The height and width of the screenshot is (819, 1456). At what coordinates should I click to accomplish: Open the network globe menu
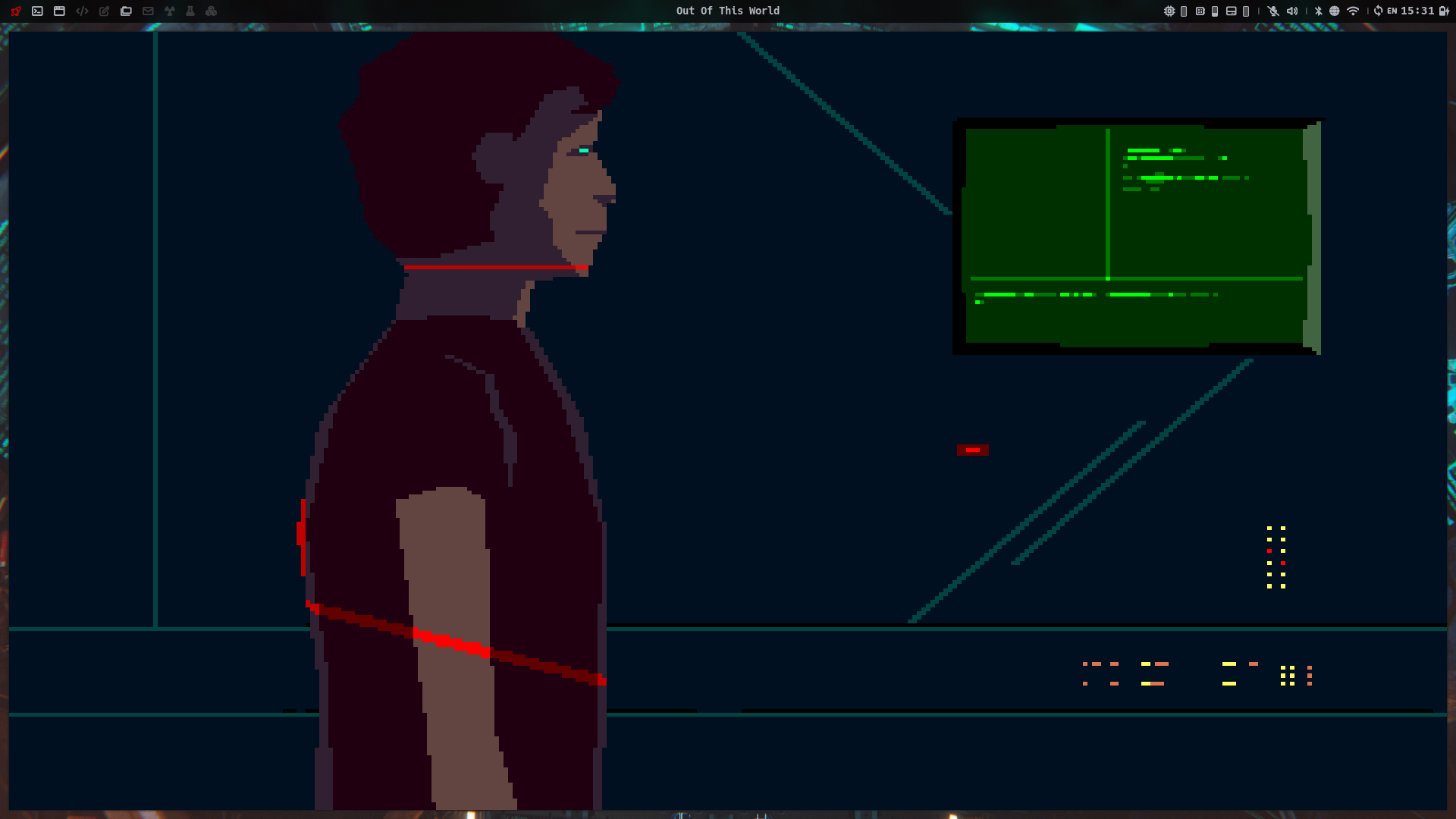(1335, 11)
